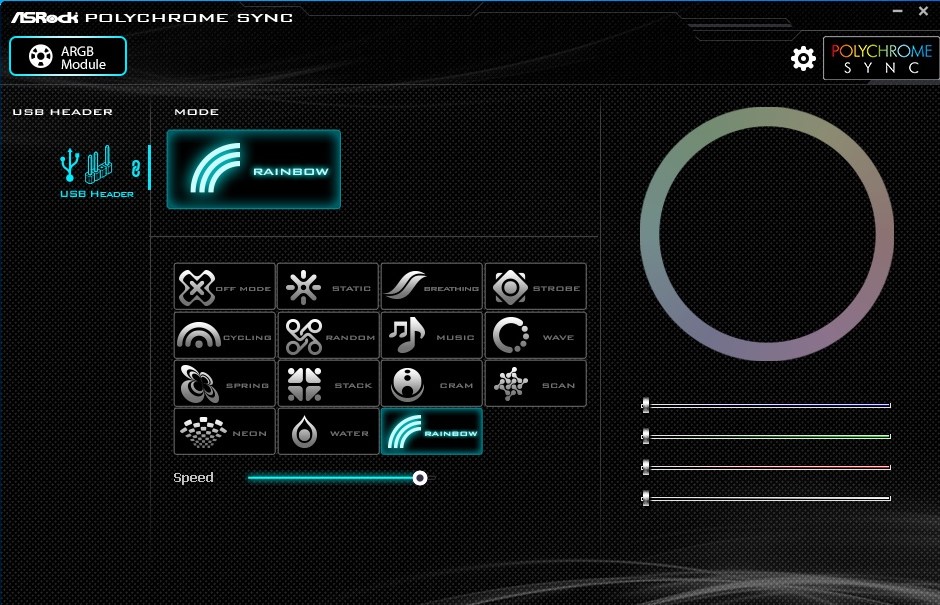Choose the Static lighting mode
Image resolution: width=940 pixels, height=605 pixels.
pyautogui.click(x=329, y=287)
